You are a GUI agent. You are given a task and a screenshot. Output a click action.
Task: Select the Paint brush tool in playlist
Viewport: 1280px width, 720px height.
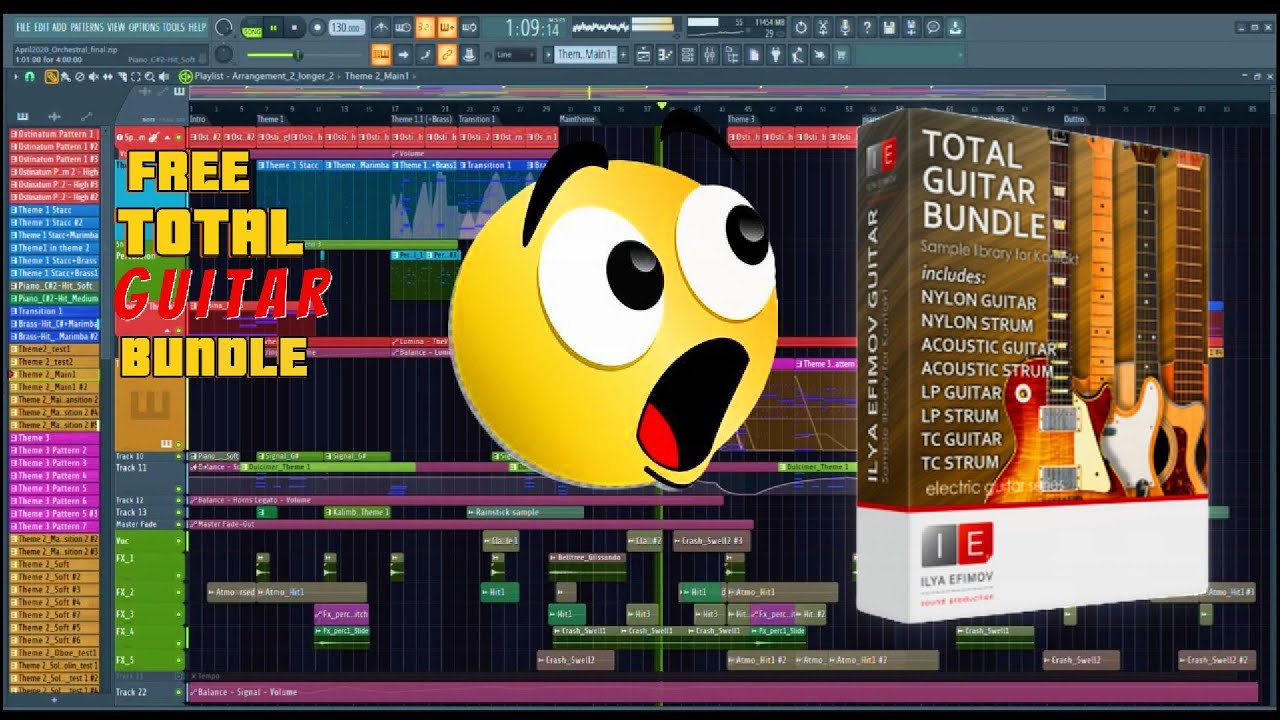65,76
